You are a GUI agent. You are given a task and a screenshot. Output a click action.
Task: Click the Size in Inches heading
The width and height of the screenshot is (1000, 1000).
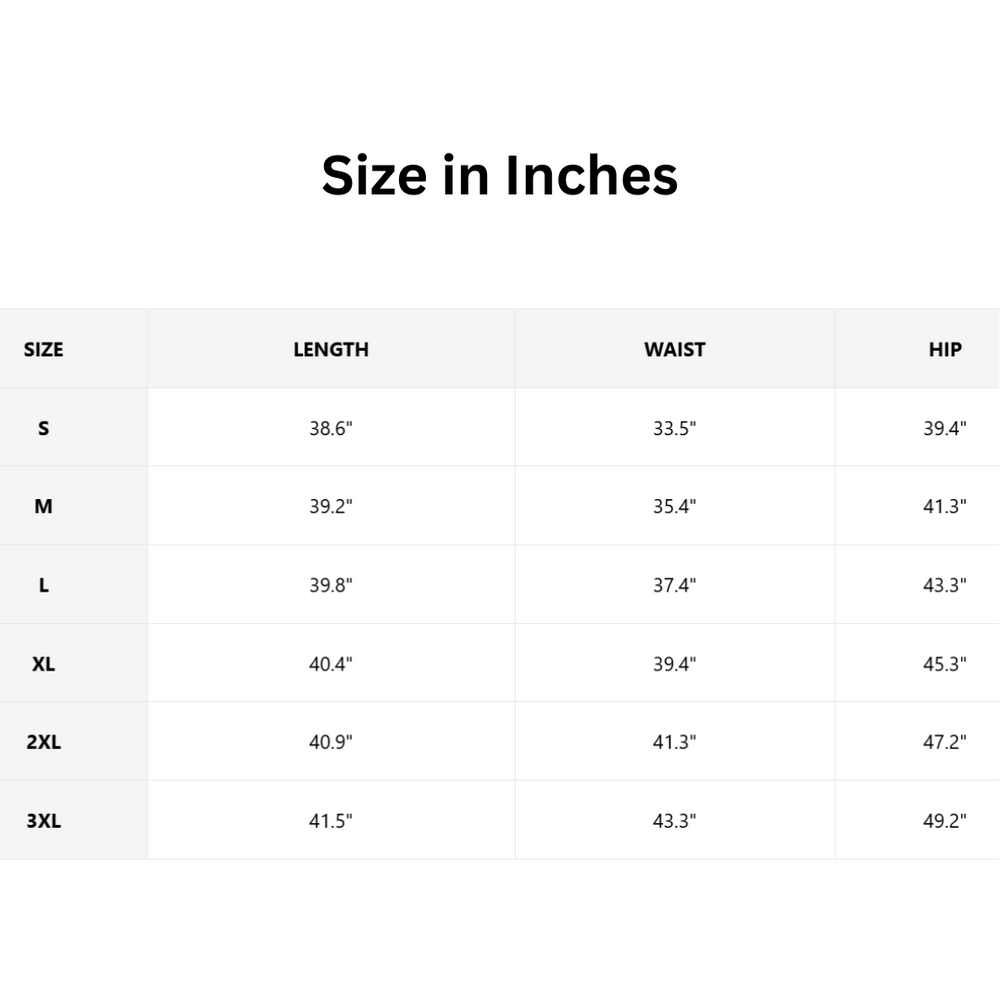(499, 176)
